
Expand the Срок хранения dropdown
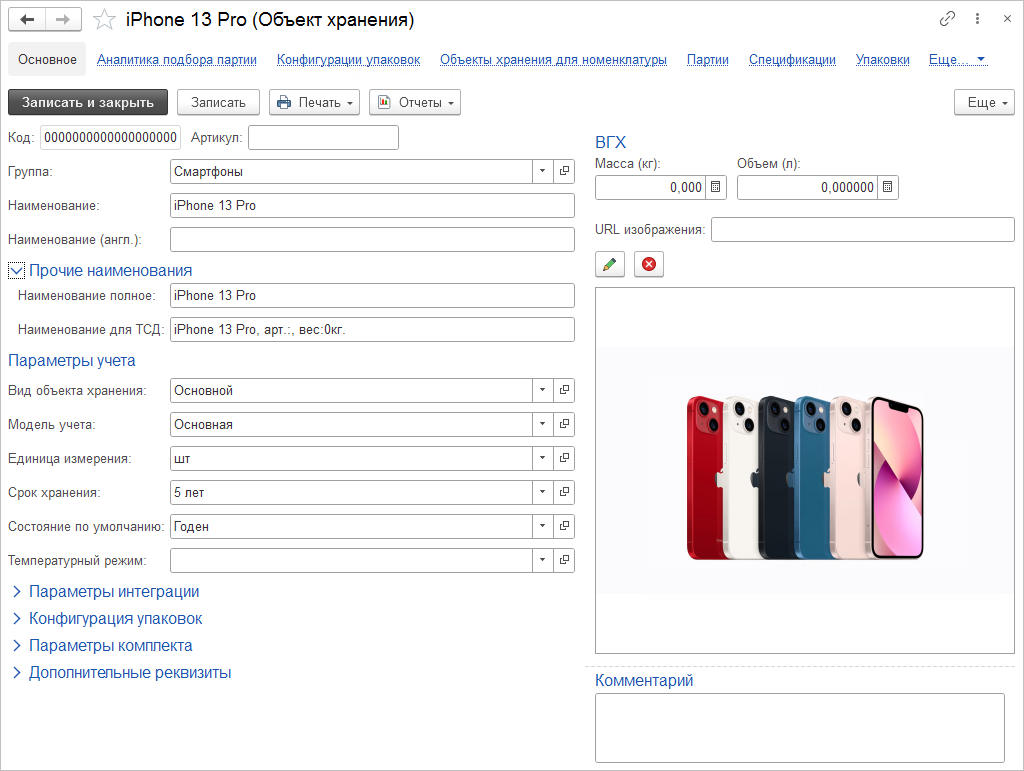(x=542, y=492)
